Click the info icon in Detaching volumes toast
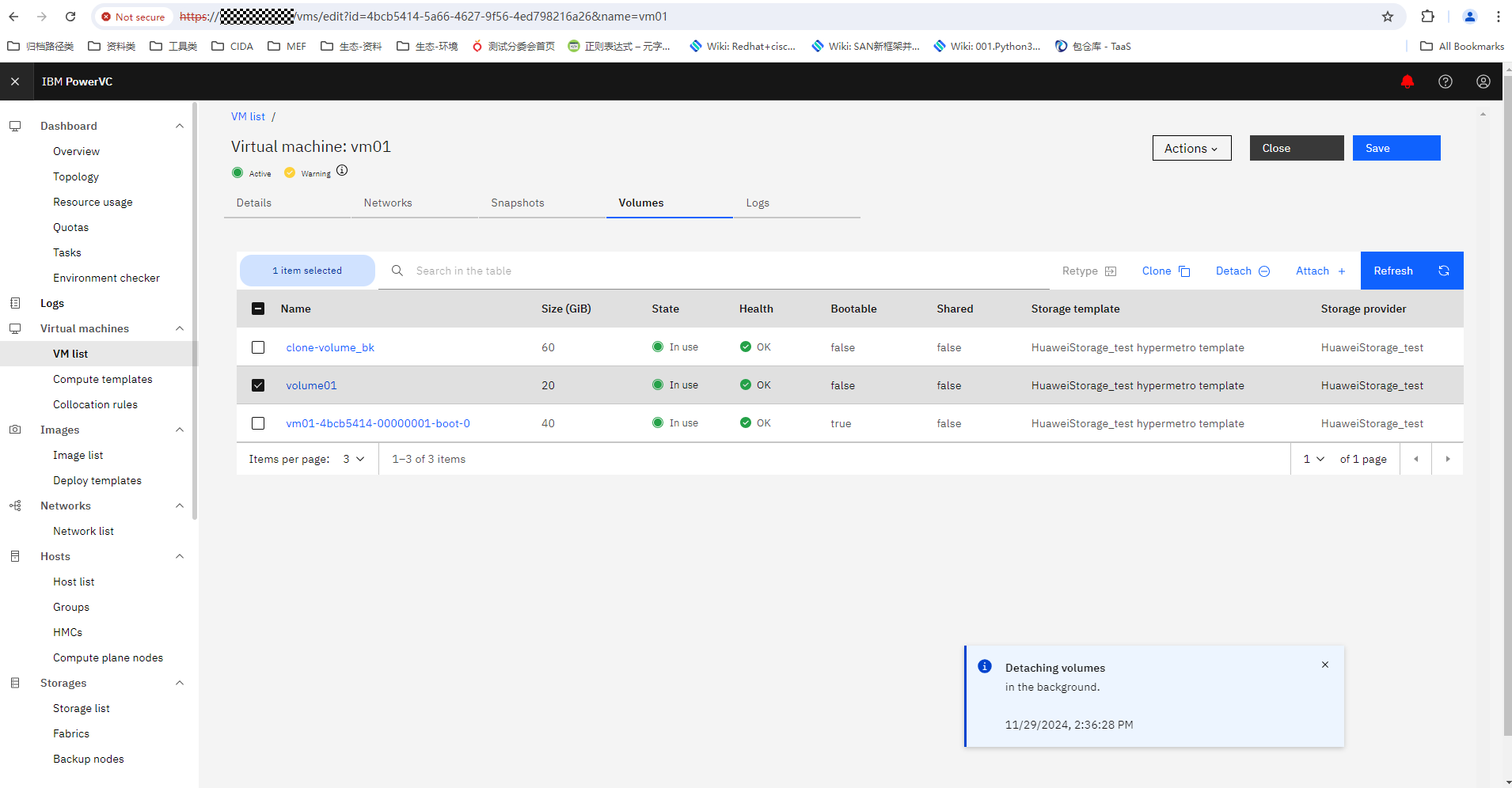The width and height of the screenshot is (1512, 788). pos(985,666)
